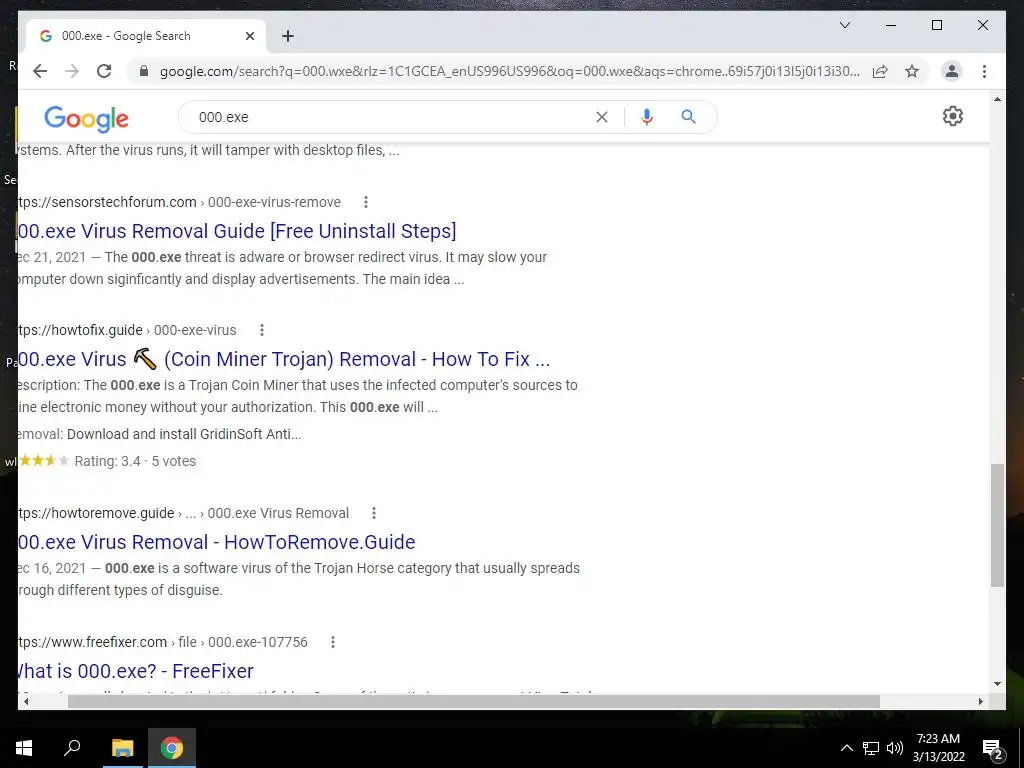Click sensorstechforum.com URL breadcrumb

tap(180, 202)
